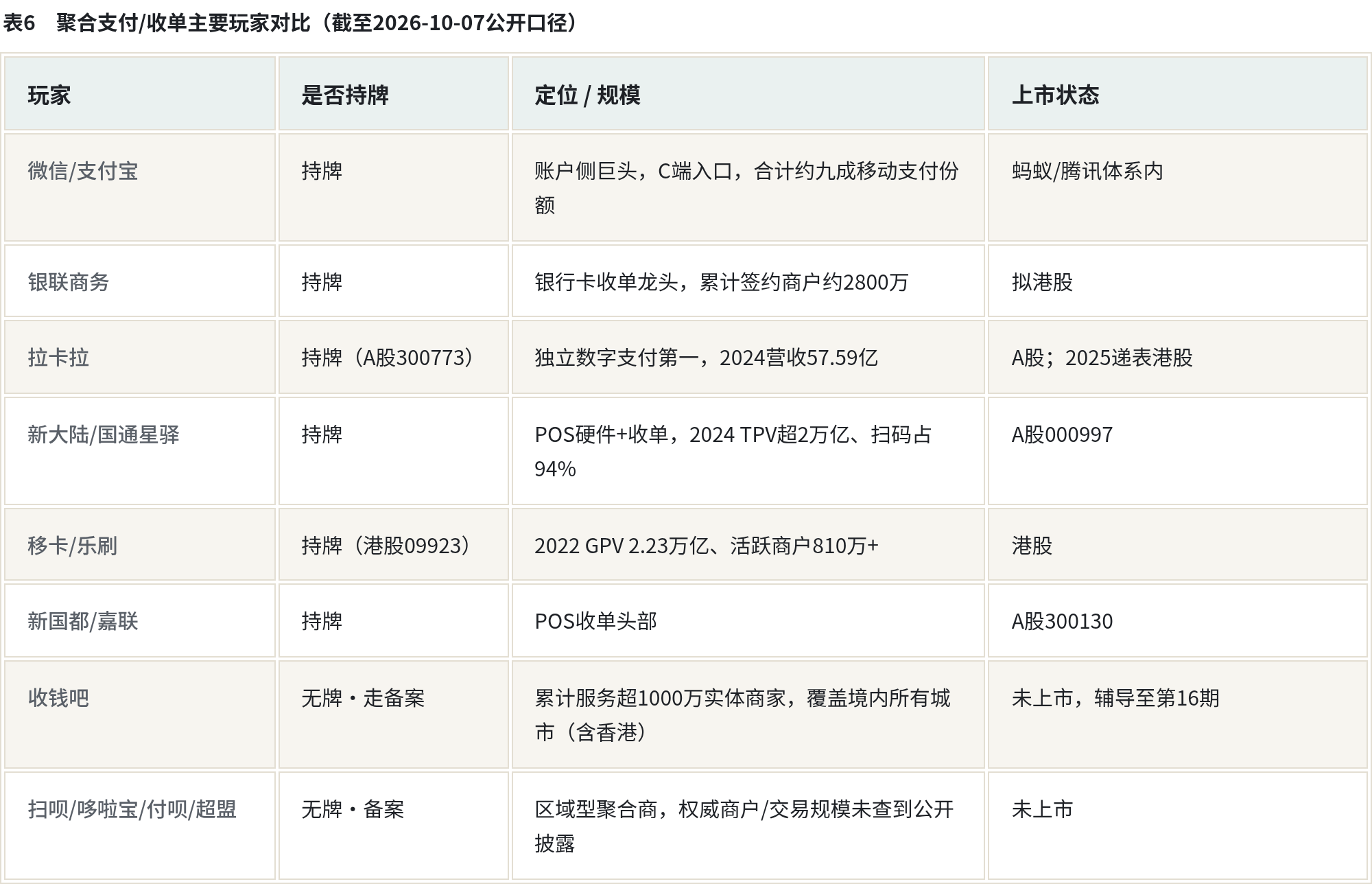This screenshot has height=884, width=1372.
Task: Click the '上市状态' column header
Action: (x=1178, y=94)
